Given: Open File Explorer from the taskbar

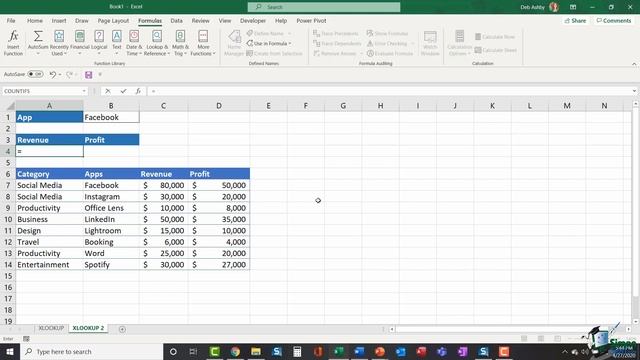Looking at the screenshot, I should (256, 351).
